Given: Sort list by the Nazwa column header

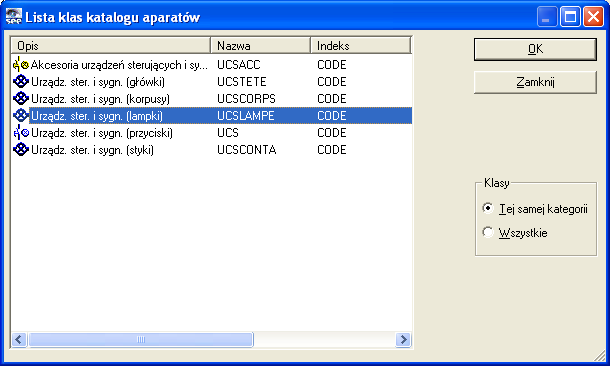Looking at the screenshot, I should coord(261,46).
